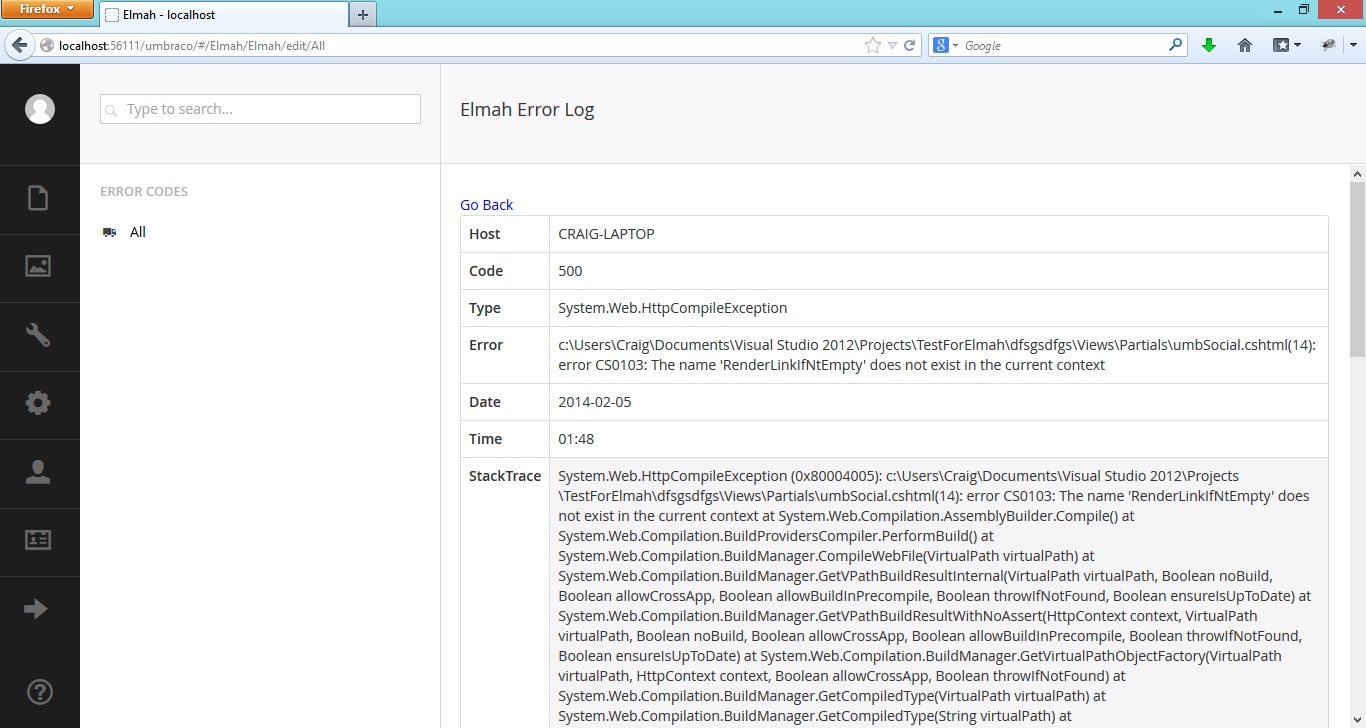Click the CRAIG-LAPTOP host value
Image resolution: width=1366 pixels, height=728 pixels.
coord(606,234)
